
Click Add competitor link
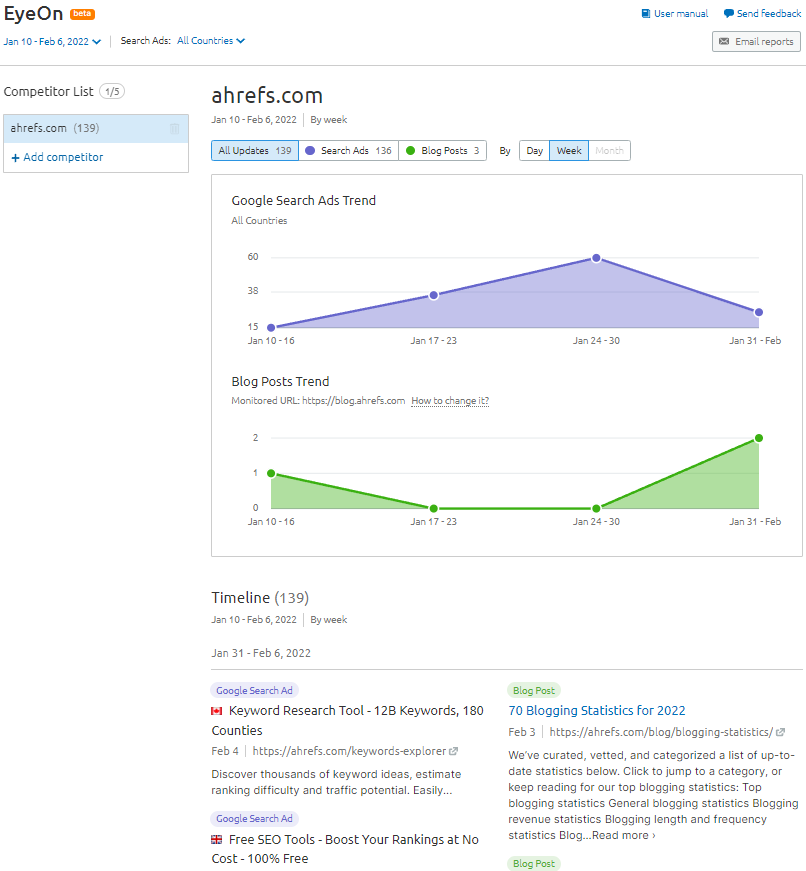(57, 157)
